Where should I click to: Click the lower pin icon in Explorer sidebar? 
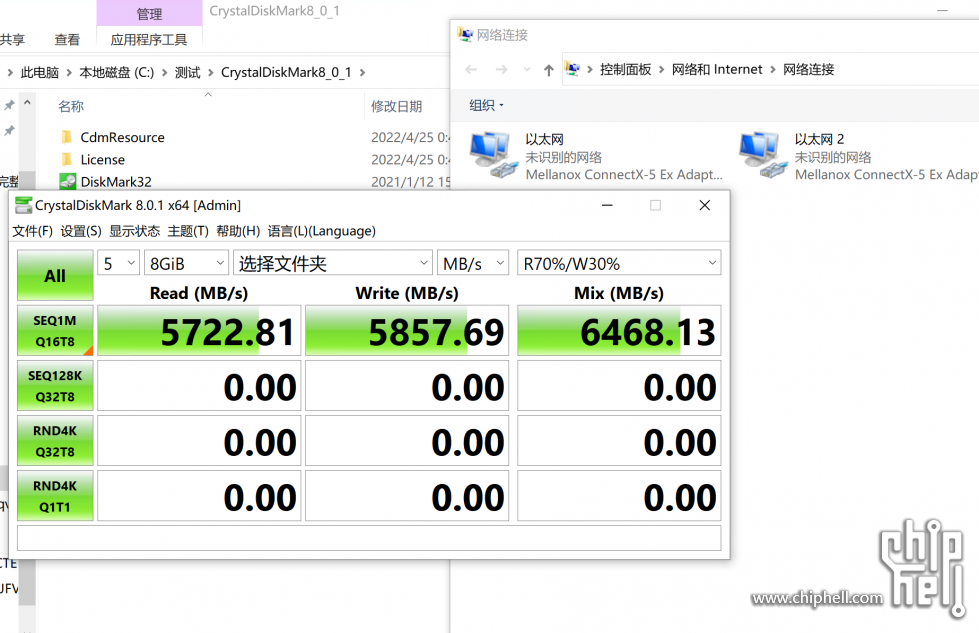9,130
